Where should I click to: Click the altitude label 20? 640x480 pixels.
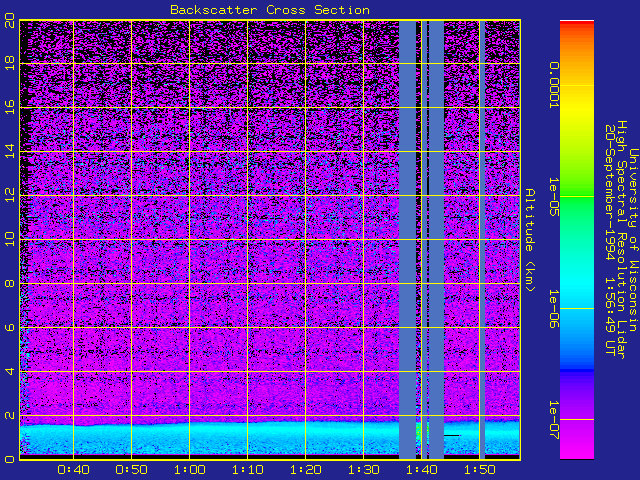(10, 21)
